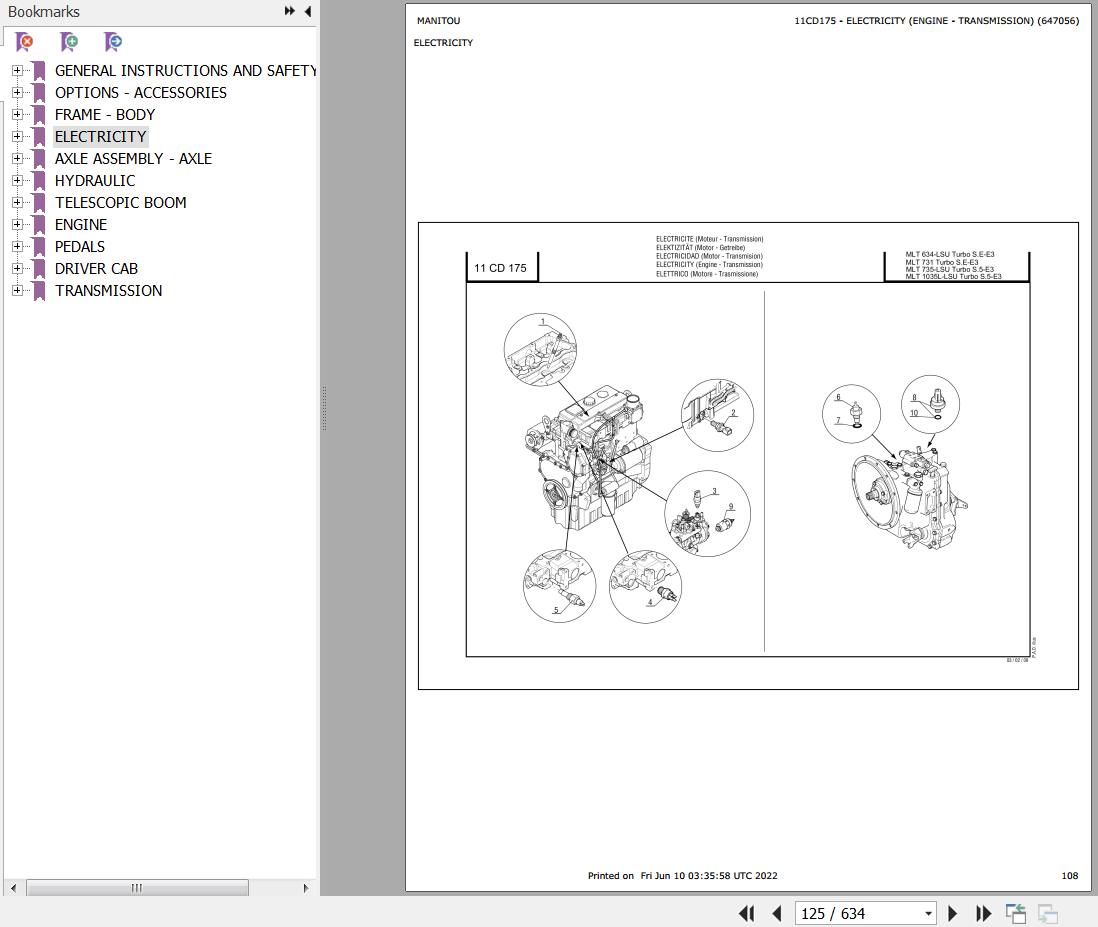Click bookmark icon beside ENGINE
Image resolution: width=1098 pixels, height=927 pixels.
pos(39,225)
